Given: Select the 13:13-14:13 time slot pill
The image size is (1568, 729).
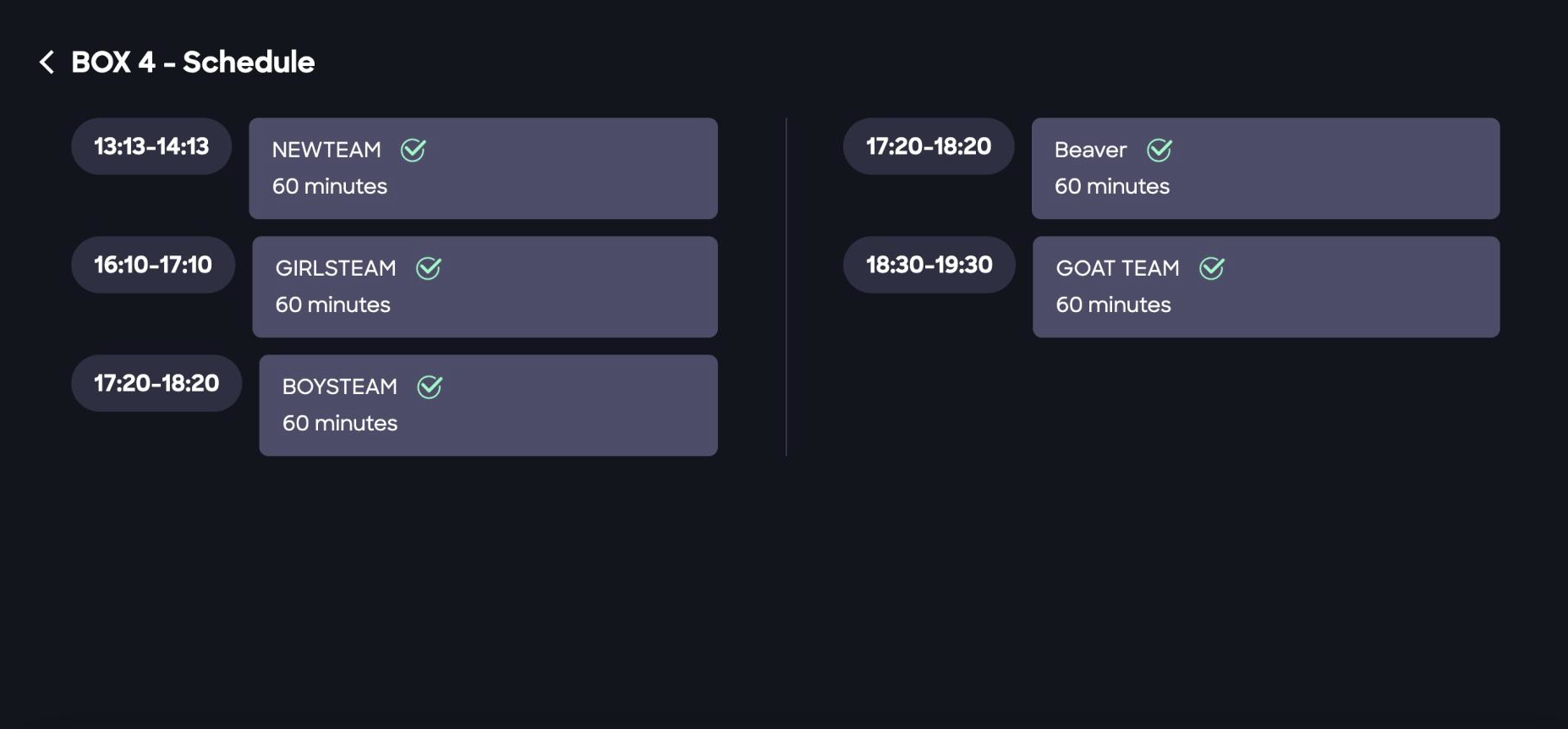Looking at the screenshot, I should (x=151, y=146).
